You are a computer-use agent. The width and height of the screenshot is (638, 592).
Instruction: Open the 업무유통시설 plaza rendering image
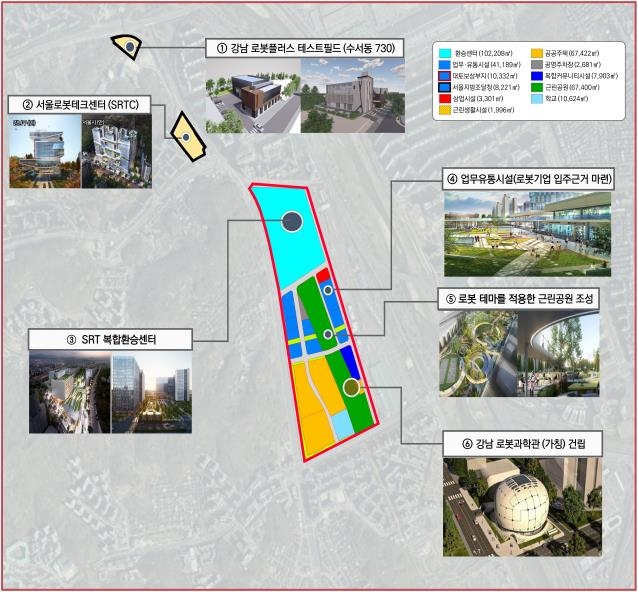(527, 234)
